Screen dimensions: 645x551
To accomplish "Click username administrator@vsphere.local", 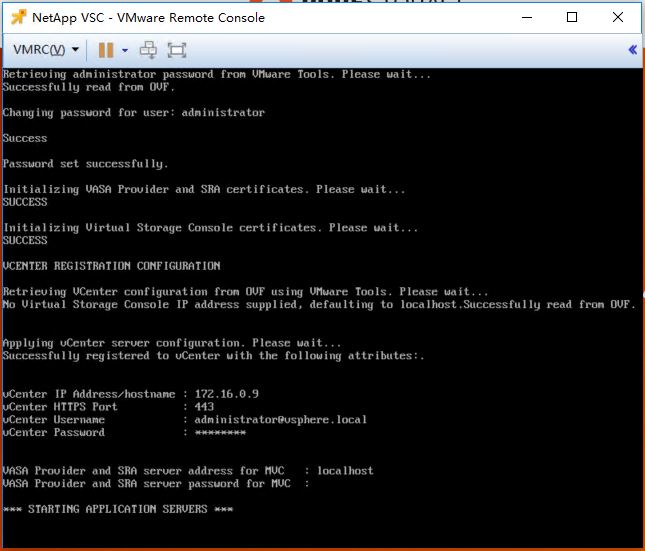I will pyautogui.click(x=281, y=419).
